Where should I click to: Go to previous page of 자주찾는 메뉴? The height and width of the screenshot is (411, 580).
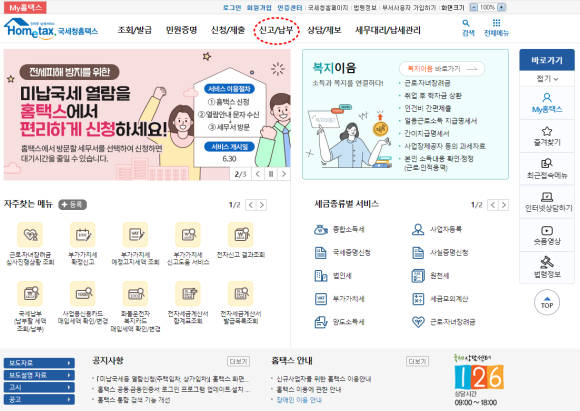pos(251,205)
